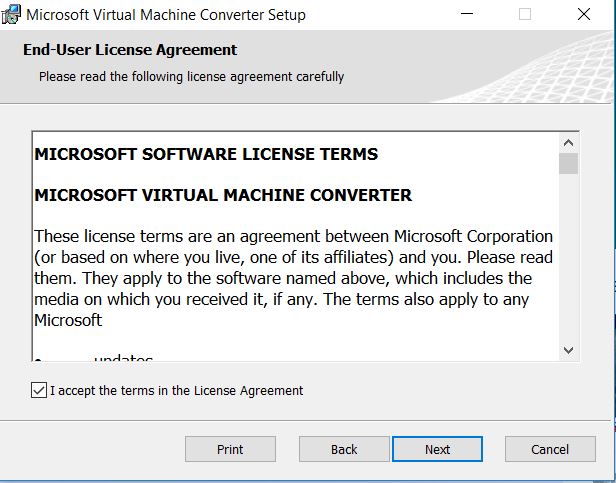The height and width of the screenshot is (483, 616).
Task: Uncheck the accept license terms checkbox
Action: [x=39, y=390]
